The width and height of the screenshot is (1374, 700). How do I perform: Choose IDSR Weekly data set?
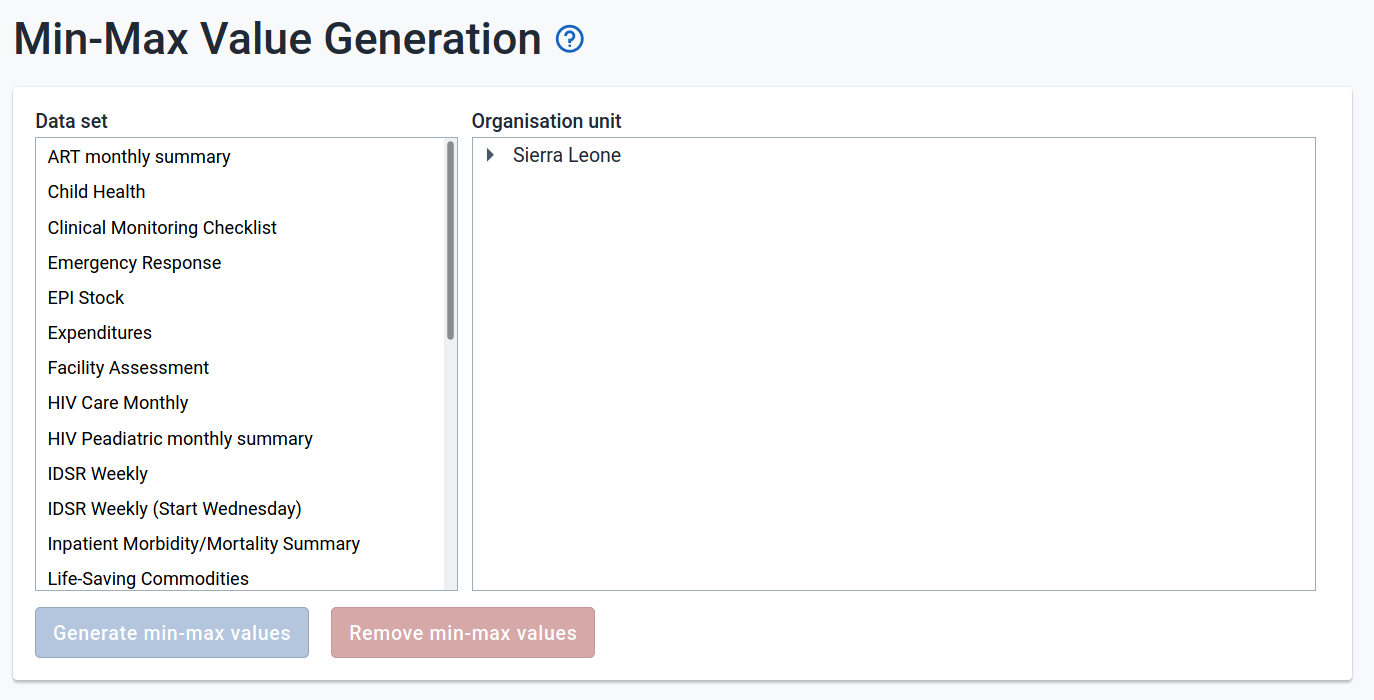(x=98, y=474)
